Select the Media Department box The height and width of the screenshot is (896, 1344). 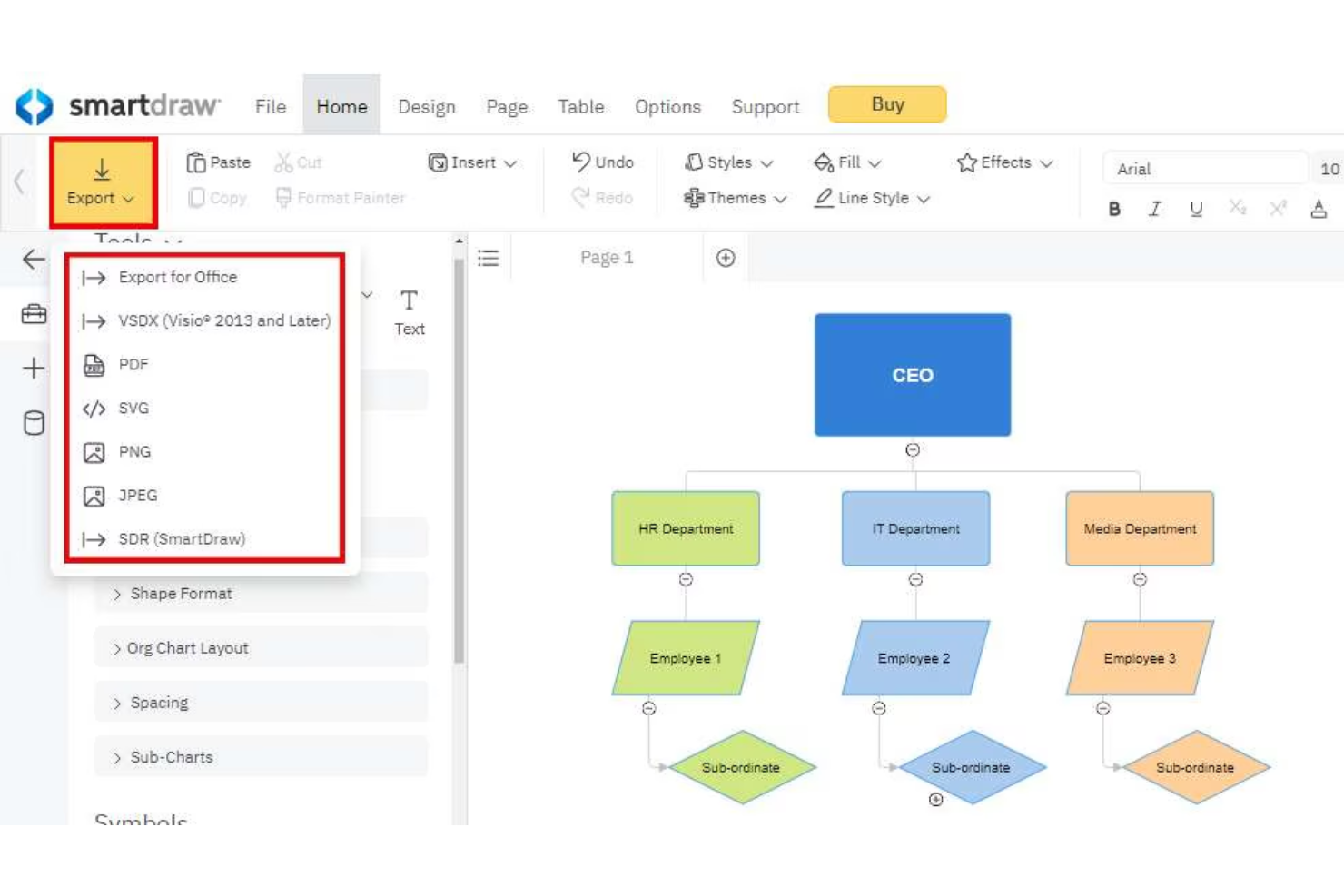coord(1140,528)
